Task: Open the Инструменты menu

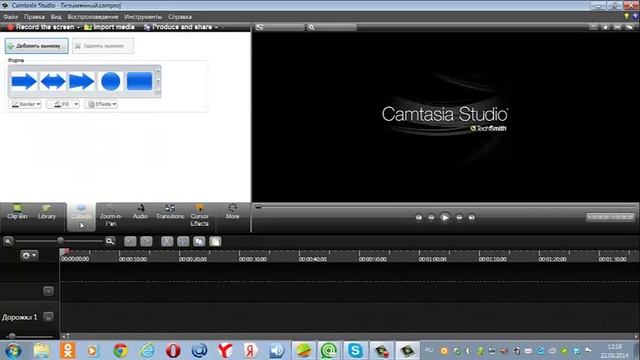Action: click(143, 17)
